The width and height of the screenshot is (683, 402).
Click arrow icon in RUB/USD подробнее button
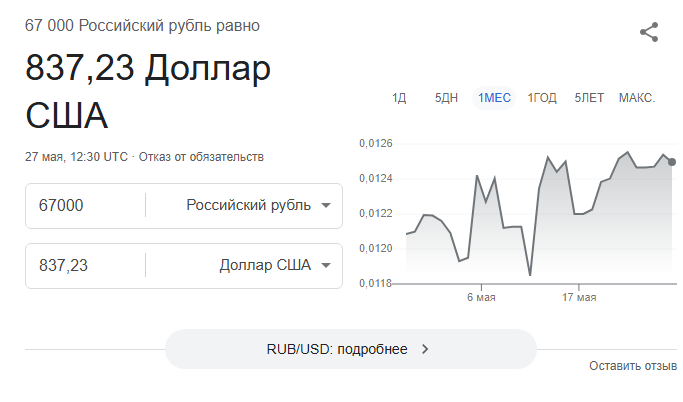[425, 349]
